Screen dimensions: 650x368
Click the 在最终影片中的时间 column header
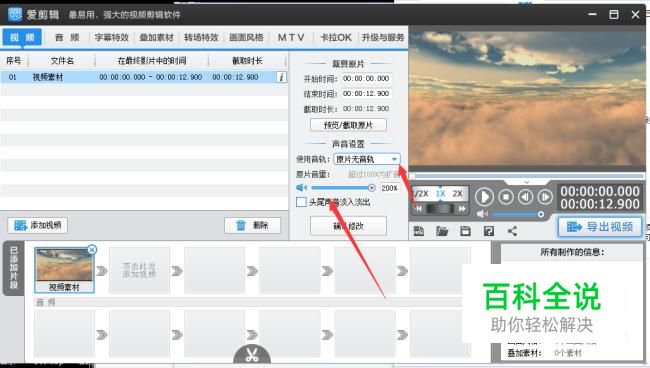pyautogui.click(x=152, y=61)
